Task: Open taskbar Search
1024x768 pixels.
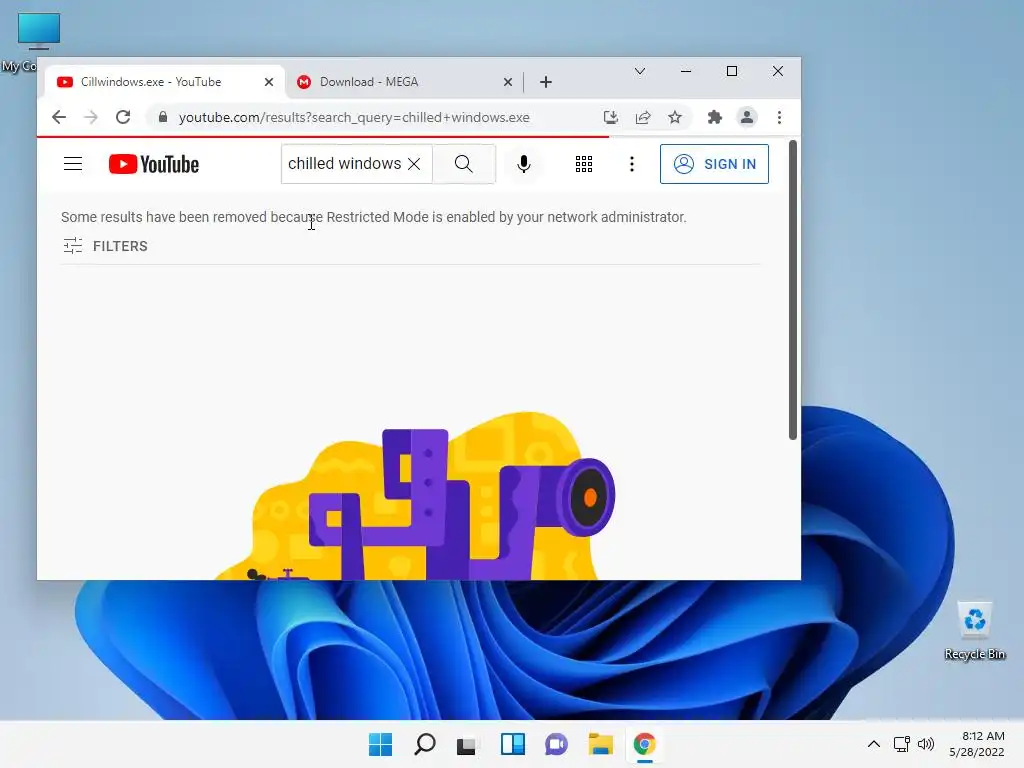Action: coord(424,744)
